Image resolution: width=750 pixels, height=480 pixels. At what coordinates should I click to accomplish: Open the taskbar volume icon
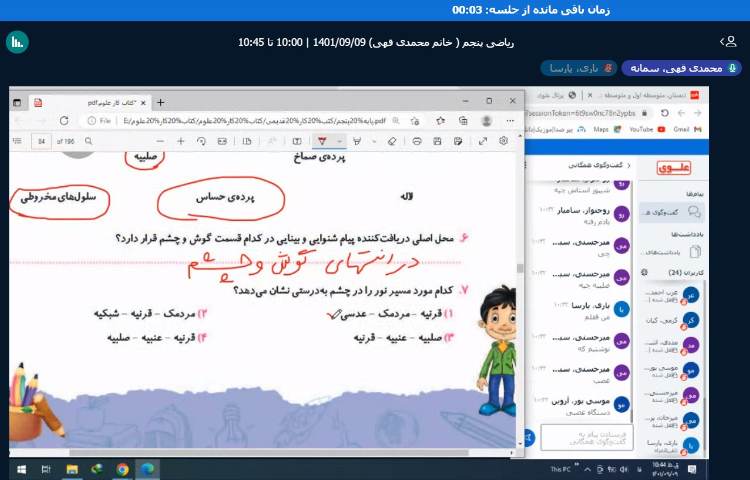pos(624,469)
